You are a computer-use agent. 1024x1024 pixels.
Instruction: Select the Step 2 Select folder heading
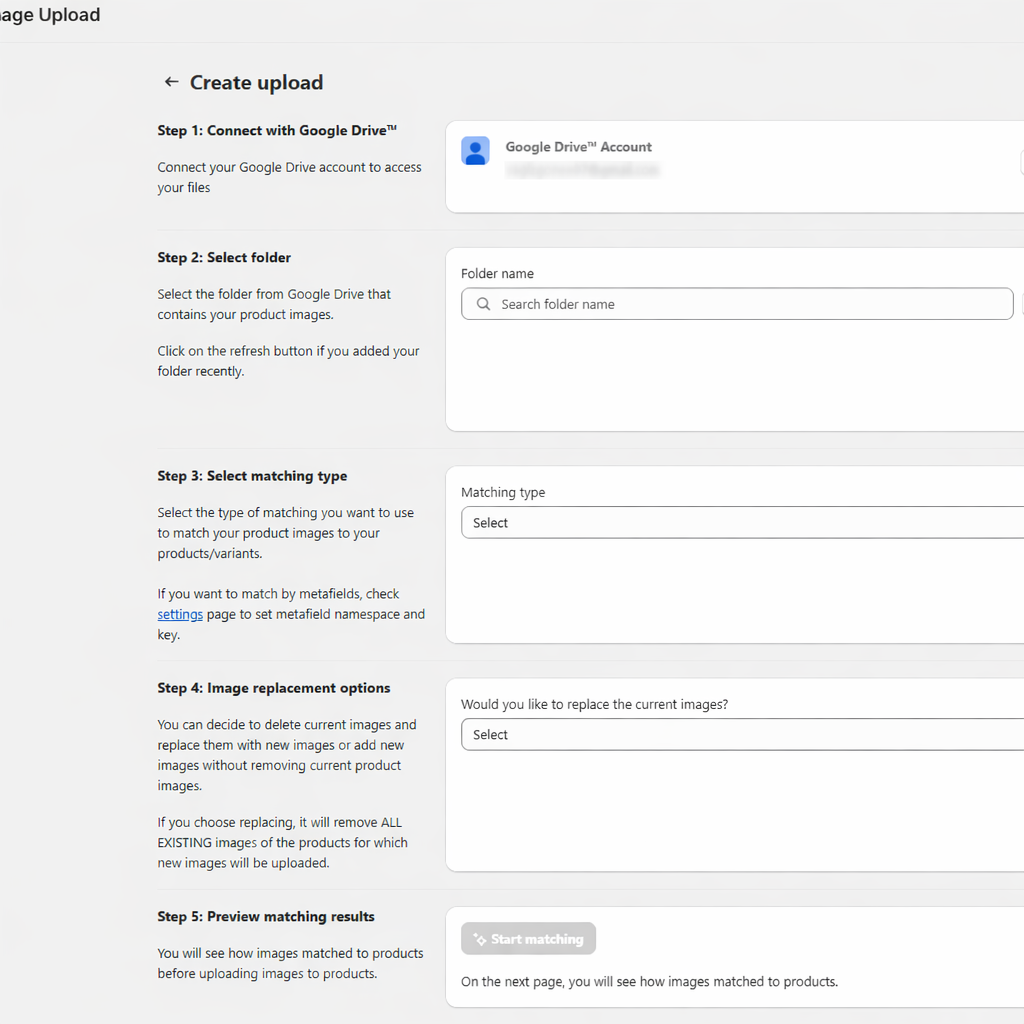[x=224, y=258]
